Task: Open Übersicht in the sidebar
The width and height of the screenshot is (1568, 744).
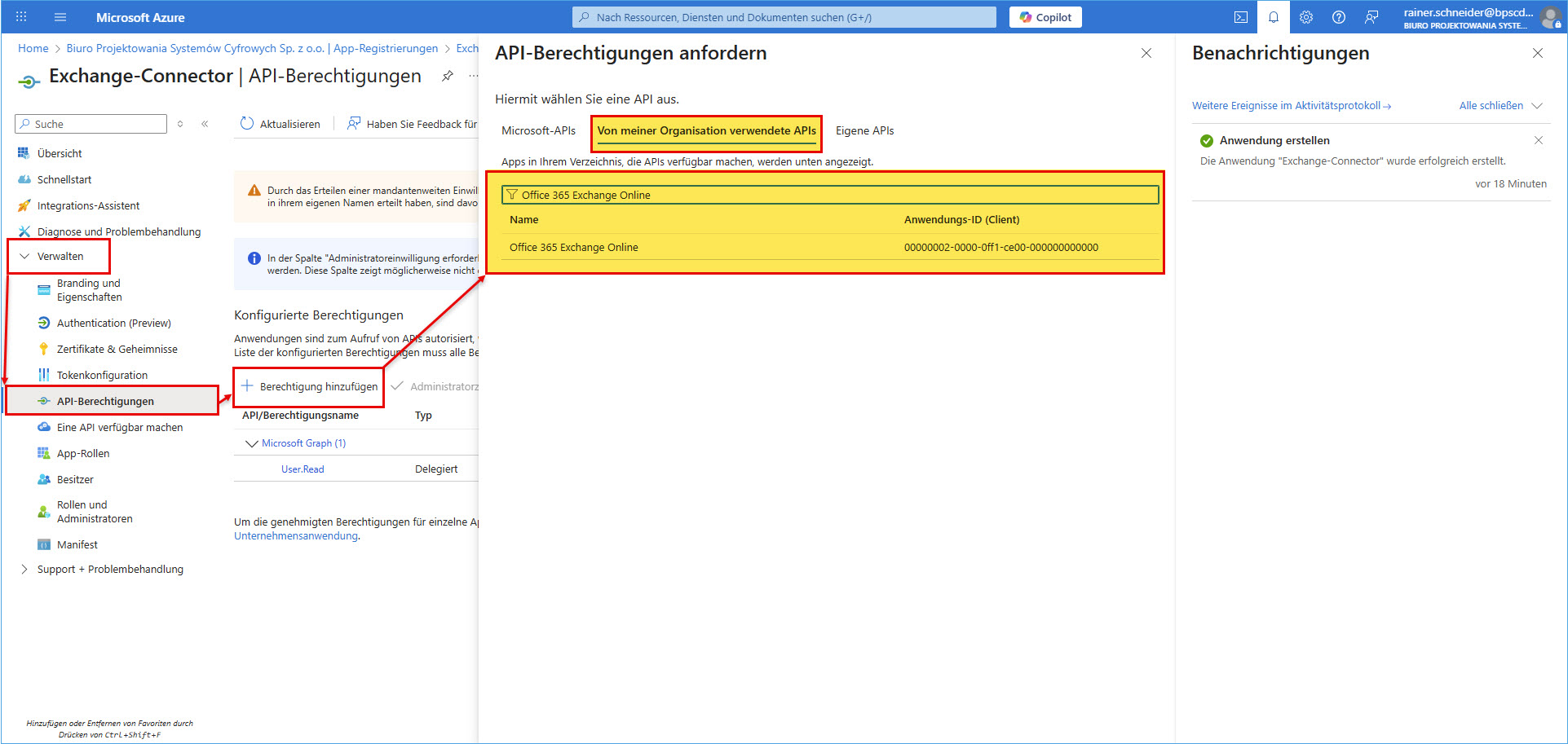Action: tap(60, 153)
